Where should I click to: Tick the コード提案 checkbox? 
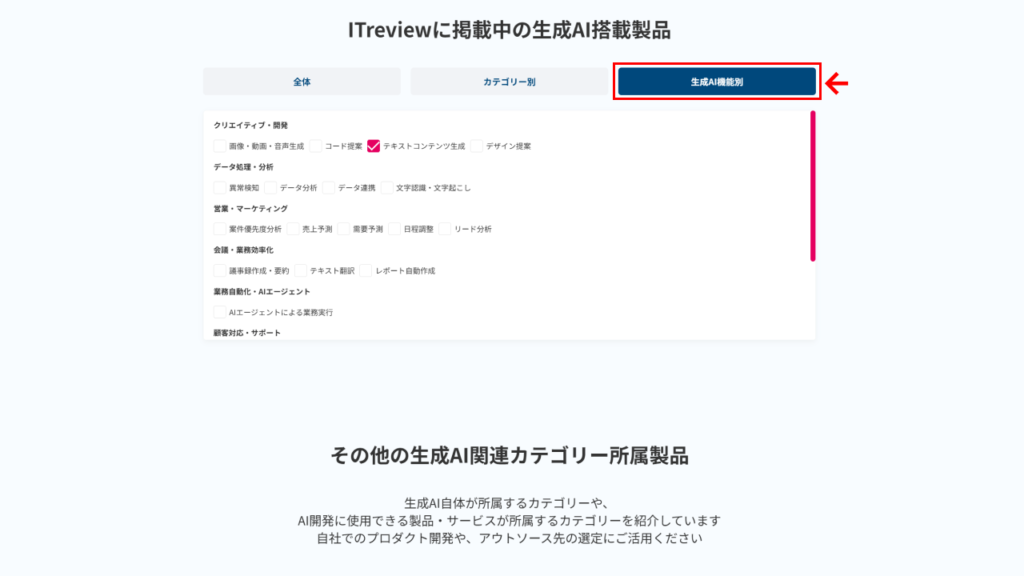(316, 146)
